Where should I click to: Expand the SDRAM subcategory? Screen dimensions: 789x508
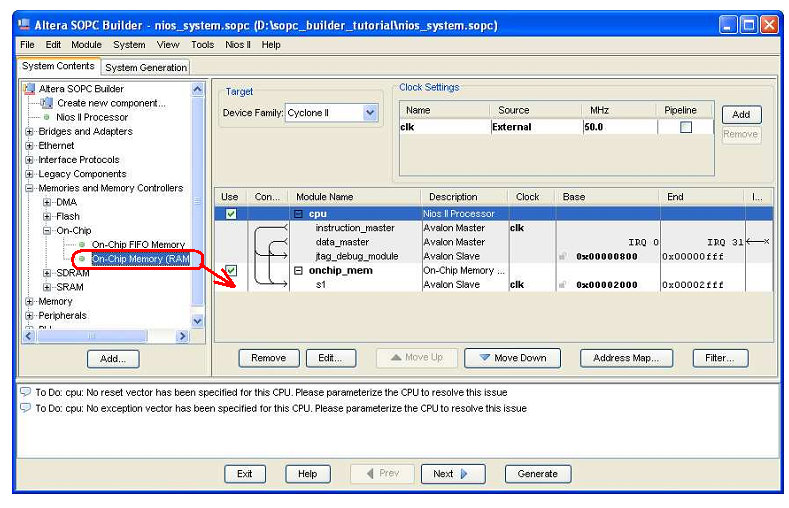click(47, 273)
